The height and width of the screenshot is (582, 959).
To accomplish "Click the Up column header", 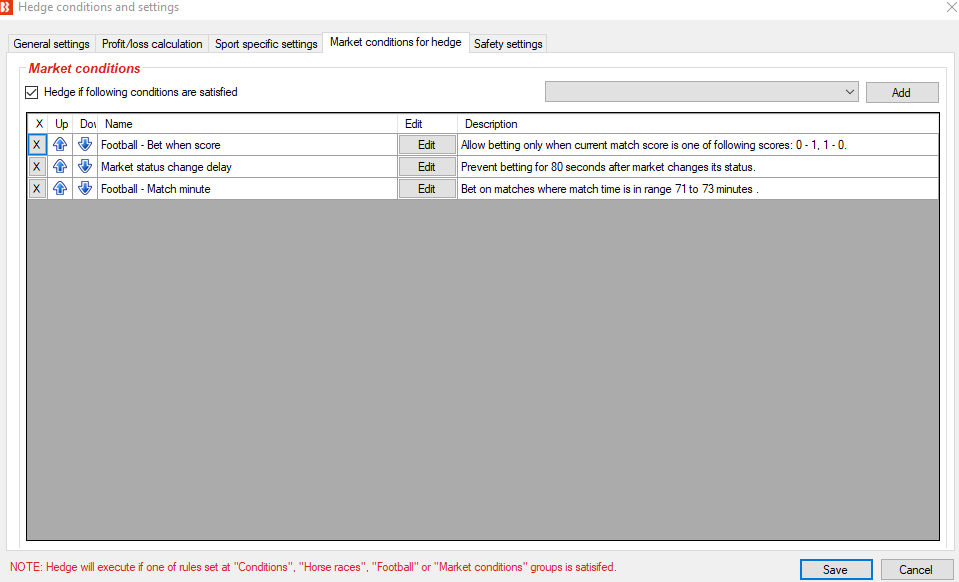I will click(61, 123).
